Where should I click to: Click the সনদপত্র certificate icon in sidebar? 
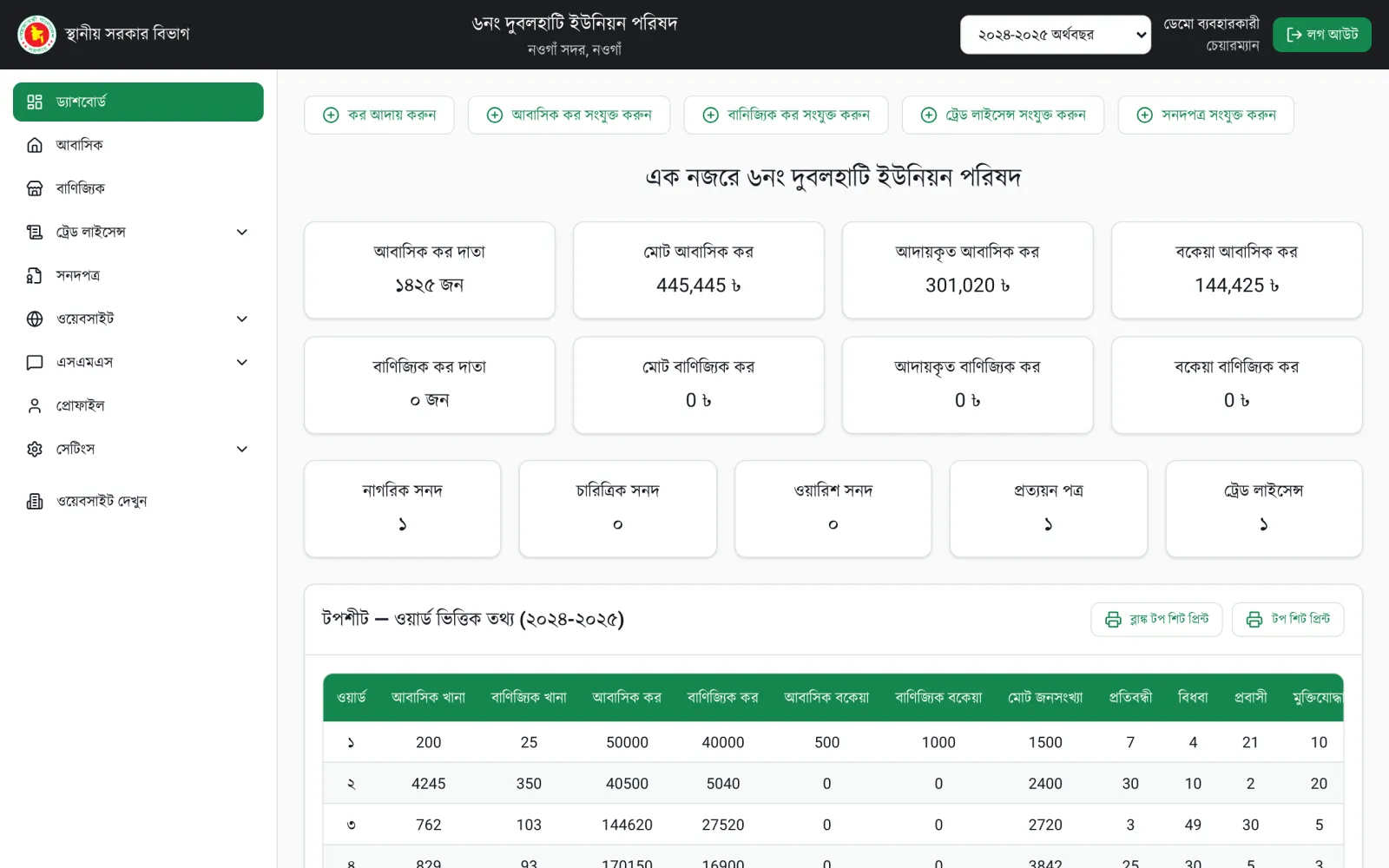(x=35, y=275)
